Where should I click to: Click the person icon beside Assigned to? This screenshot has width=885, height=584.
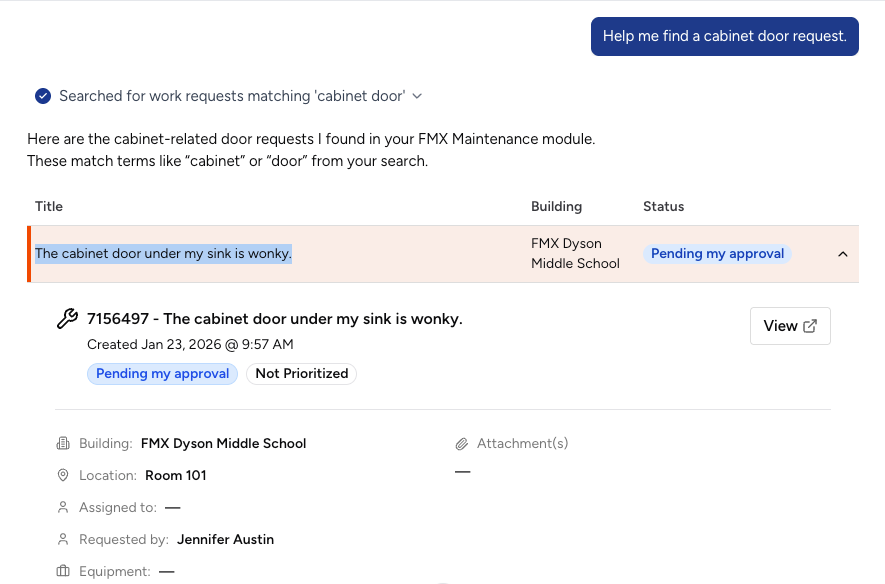click(63, 507)
